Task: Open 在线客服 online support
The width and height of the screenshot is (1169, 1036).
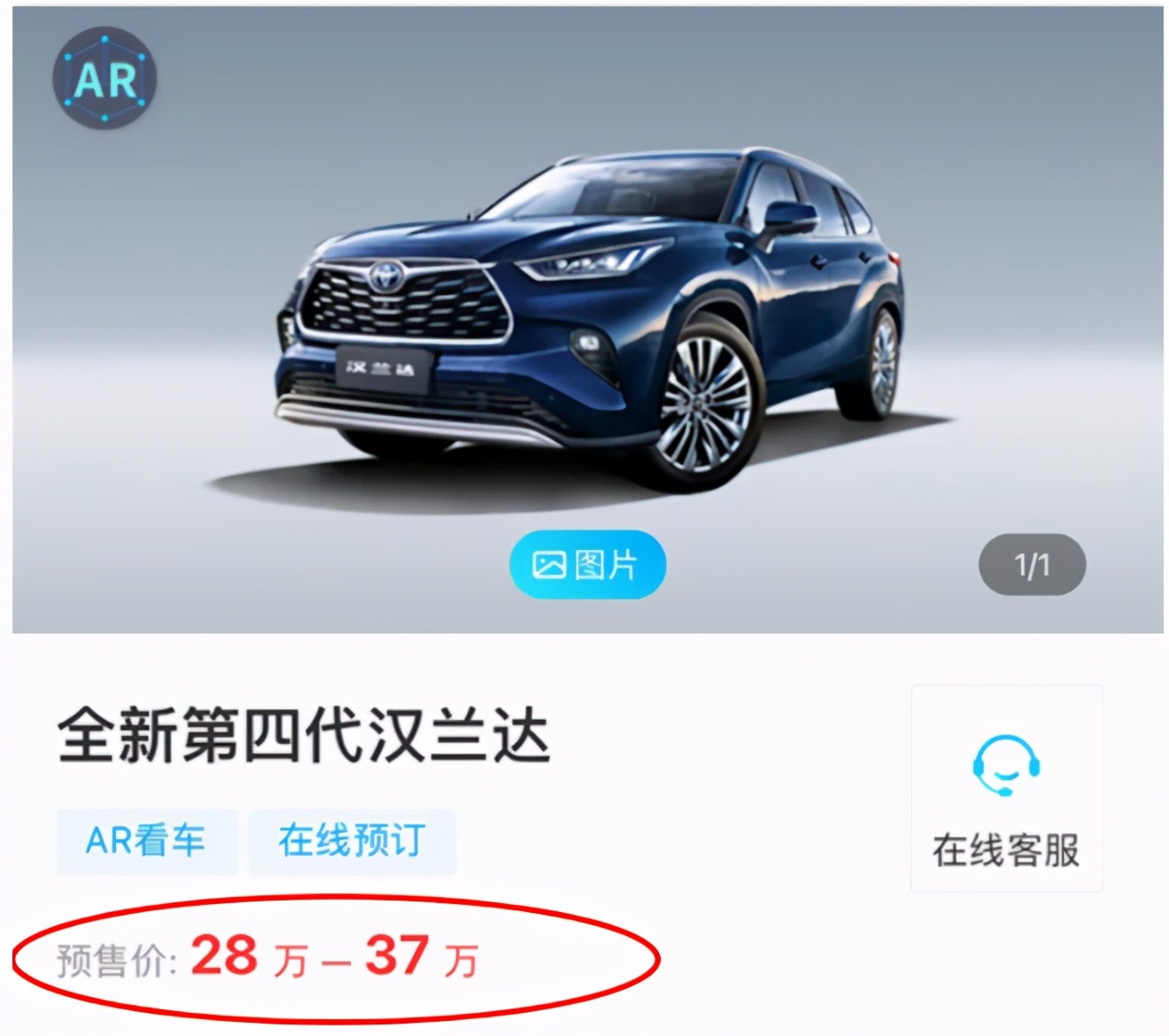Action: click(x=1007, y=788)
